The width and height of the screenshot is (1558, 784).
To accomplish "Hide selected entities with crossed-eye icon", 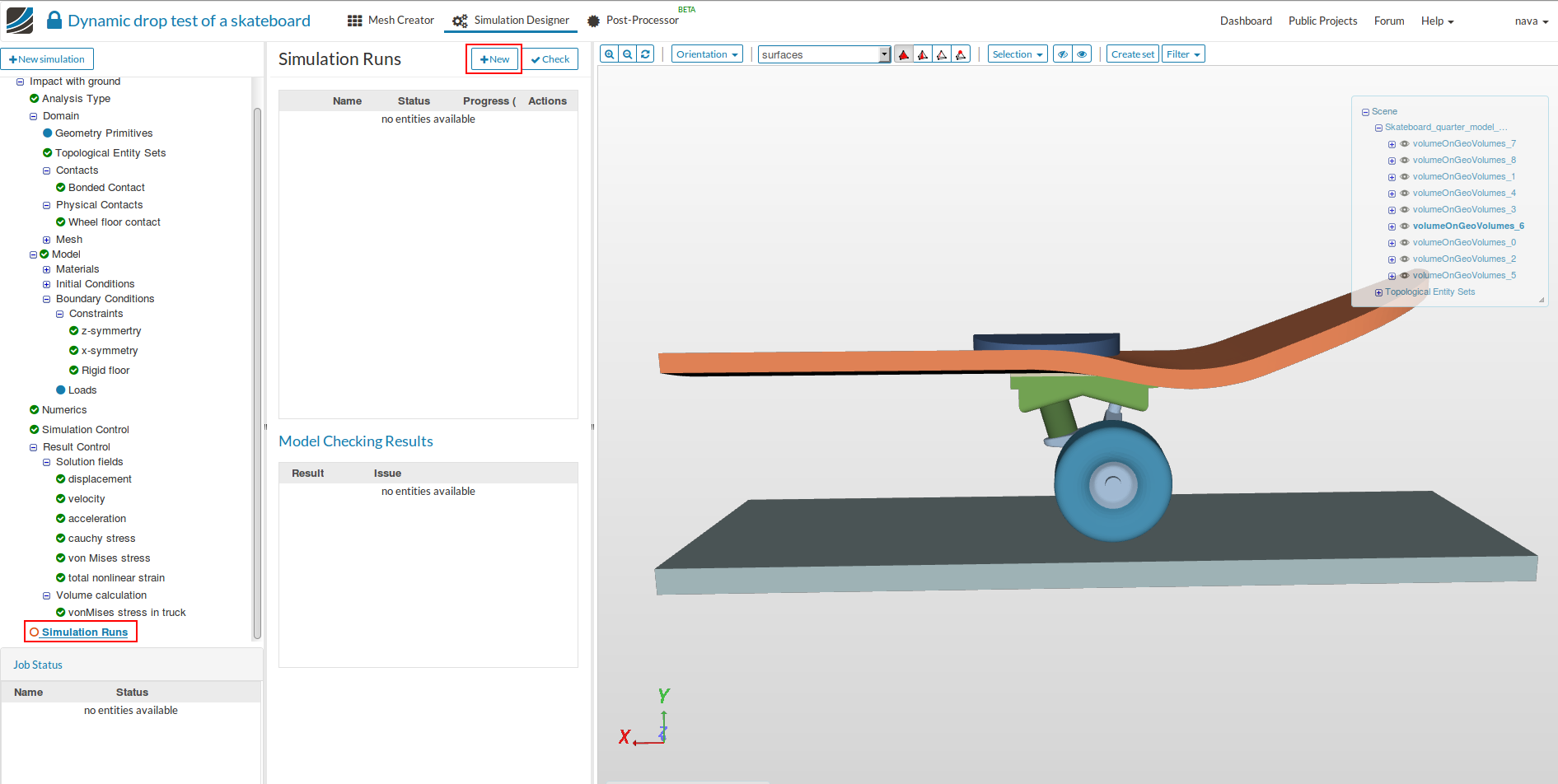I will click(x=1063, y=54).
